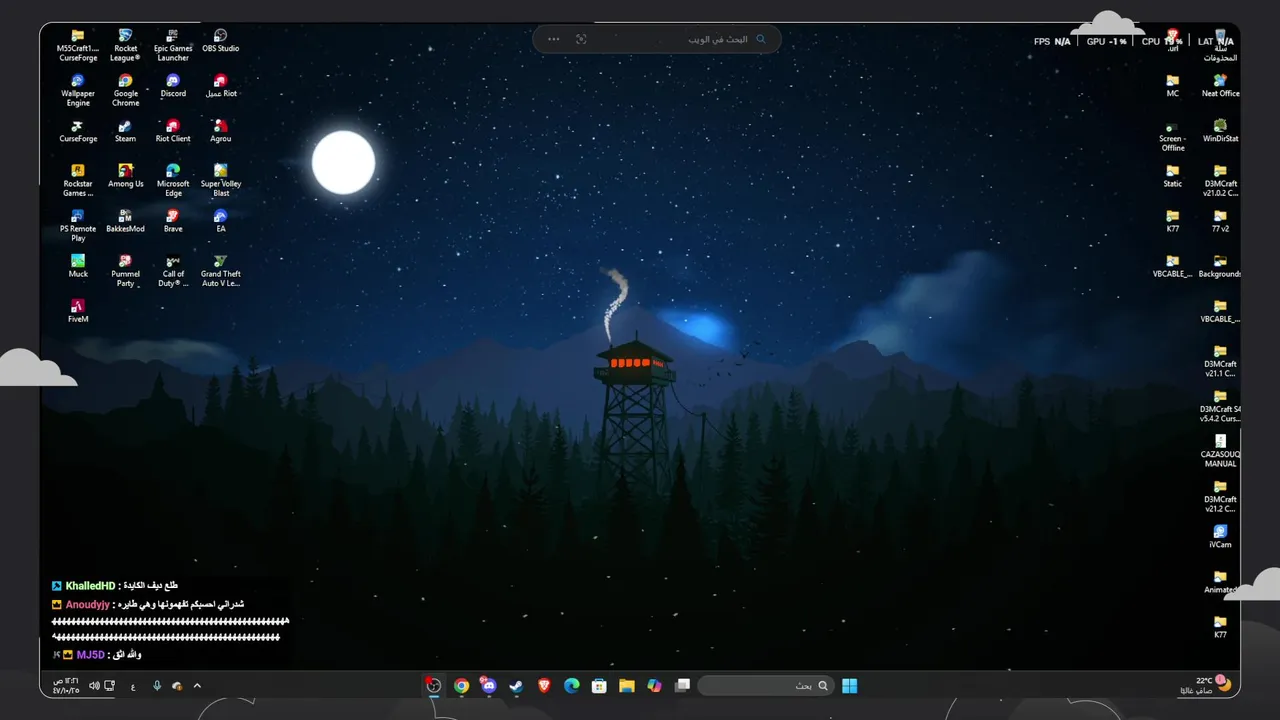Select the WinDirStat desktop icon
1280x720 pixels.
point(1220,131)
